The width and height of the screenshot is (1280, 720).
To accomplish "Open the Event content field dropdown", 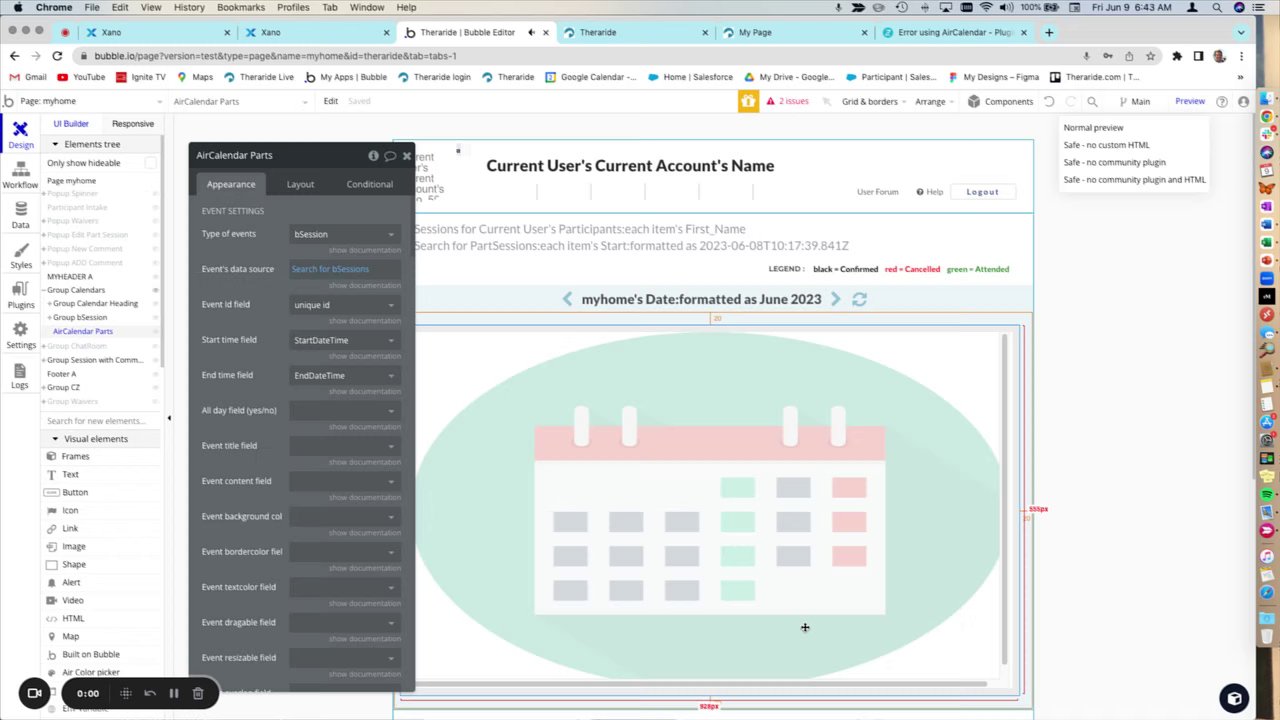I will 345,481.
